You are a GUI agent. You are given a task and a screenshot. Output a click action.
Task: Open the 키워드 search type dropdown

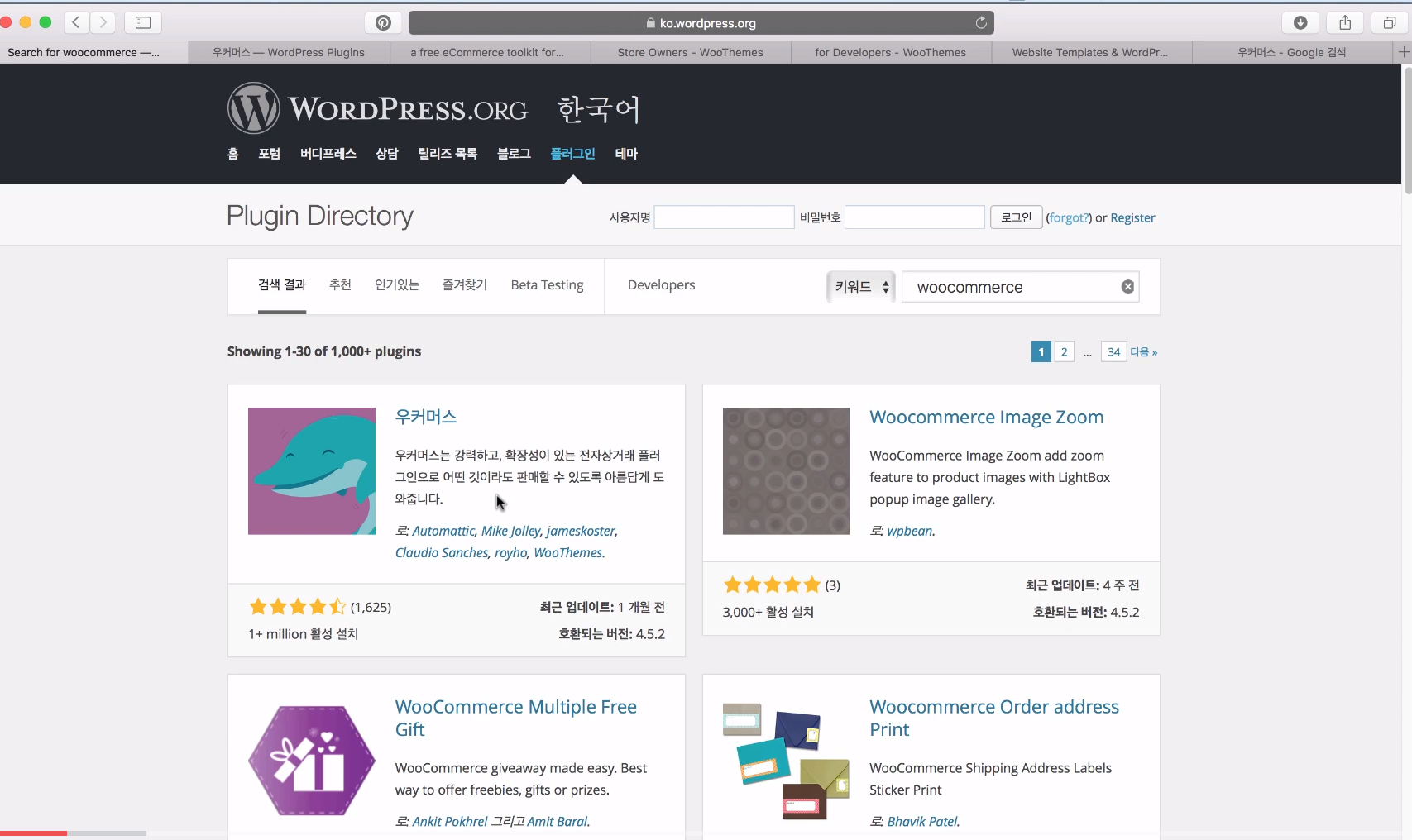[861, 287]
